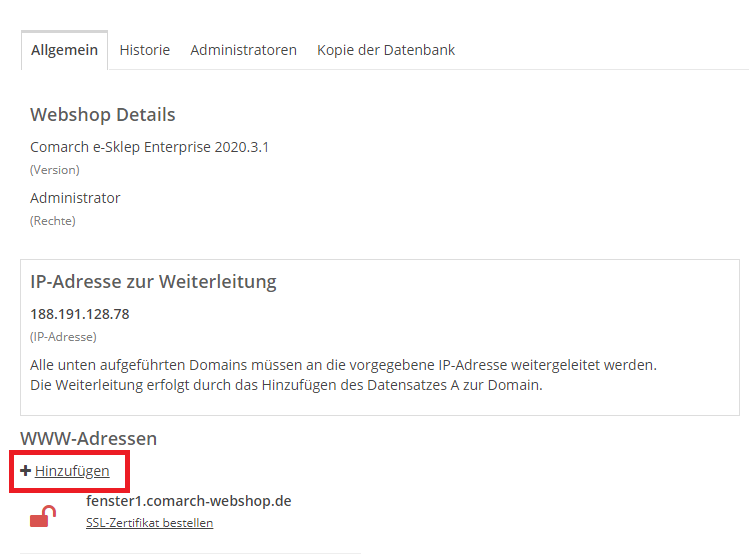Click the version text Comarch e-Sklep Enterprise 2020.3.1
This screenshot has width=749, height=556.
point(150,147)
